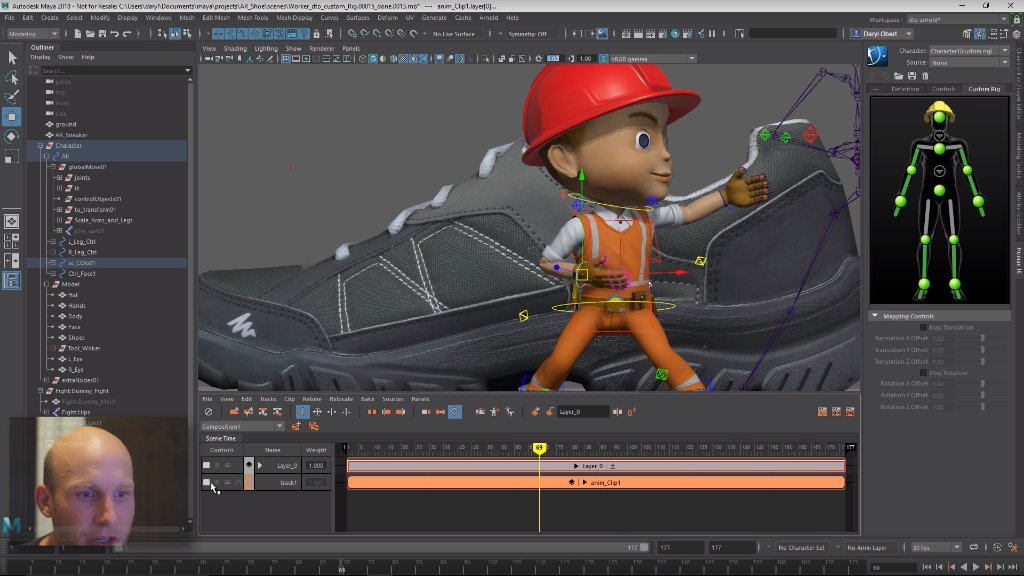The width and height of the screenshot is (1024, 576).
Task: Open the Character dropdown in HumanIK
Action: (969, 51)
